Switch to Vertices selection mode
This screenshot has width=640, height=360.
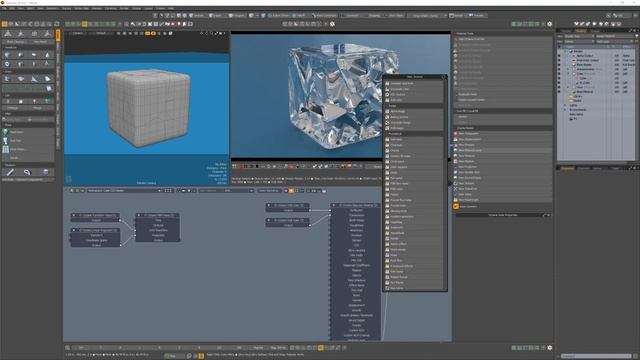pyautogui.click(x=198, y=16)
